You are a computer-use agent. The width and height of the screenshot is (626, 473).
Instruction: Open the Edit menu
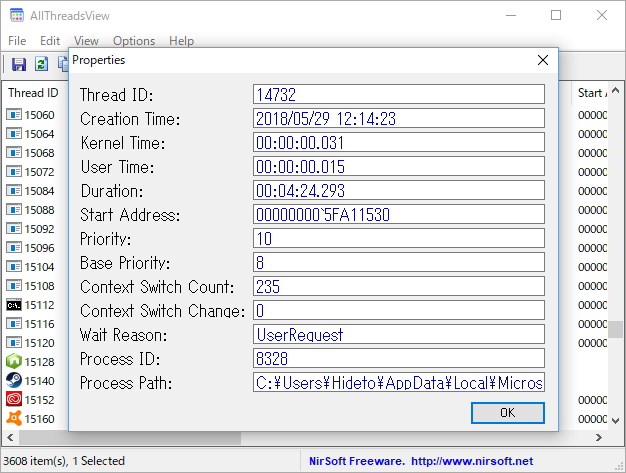click(50, 41)
